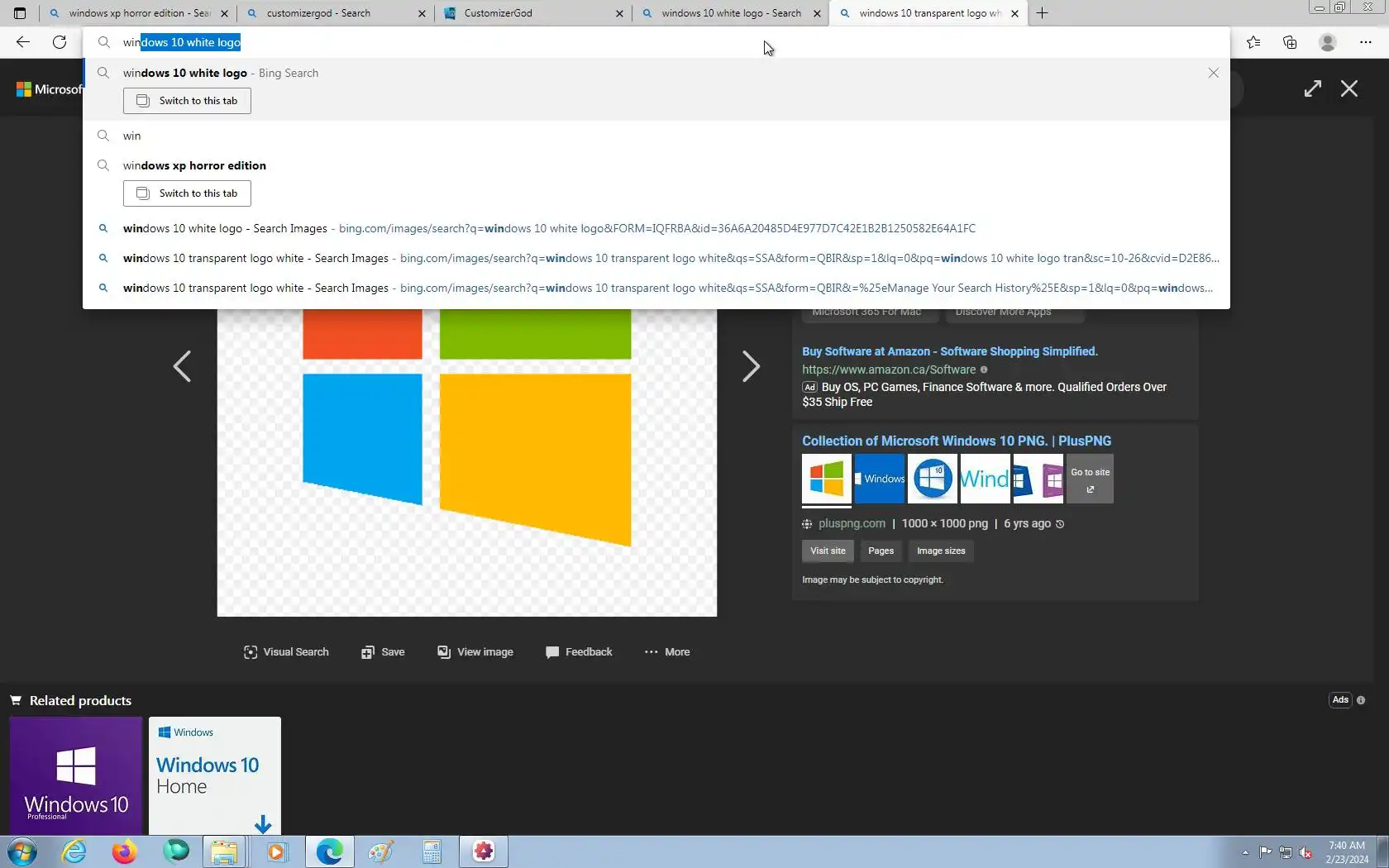Select 'windows 10 white logo - Bing Search' suggestion
Screen dimensions: 1389x868
[656, 73]
